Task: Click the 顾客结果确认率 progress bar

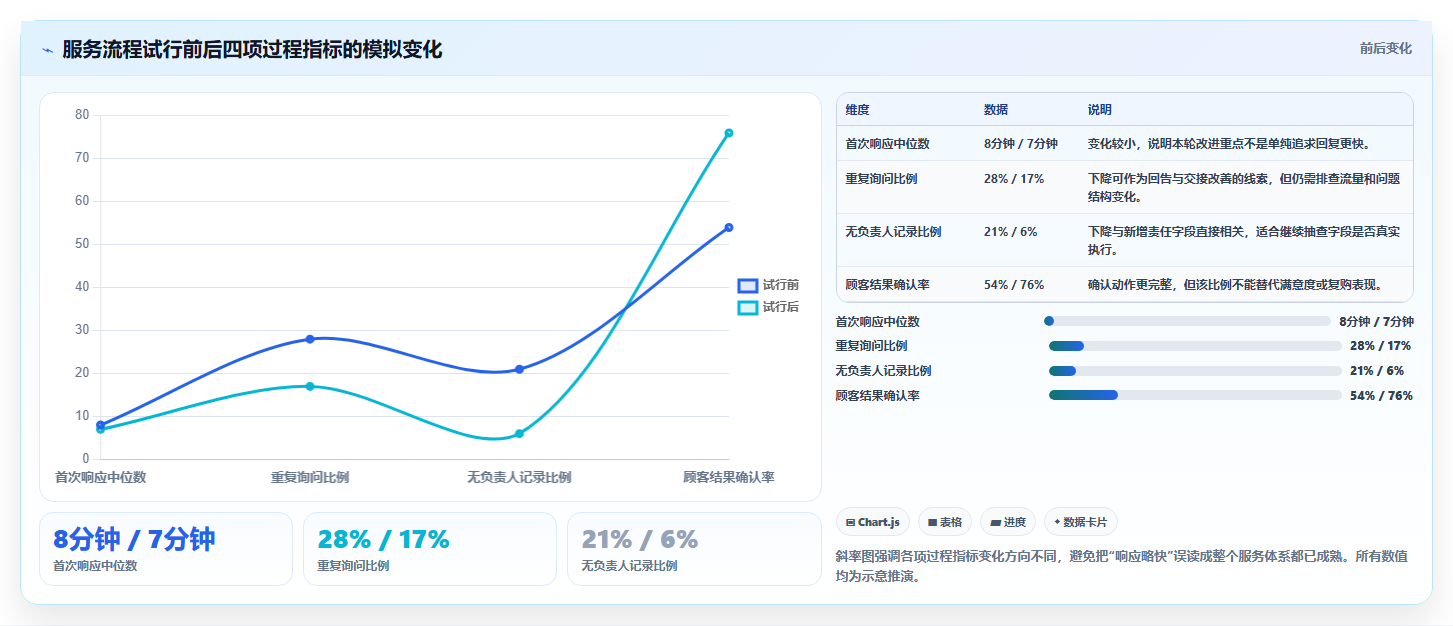Action: 1195,395
